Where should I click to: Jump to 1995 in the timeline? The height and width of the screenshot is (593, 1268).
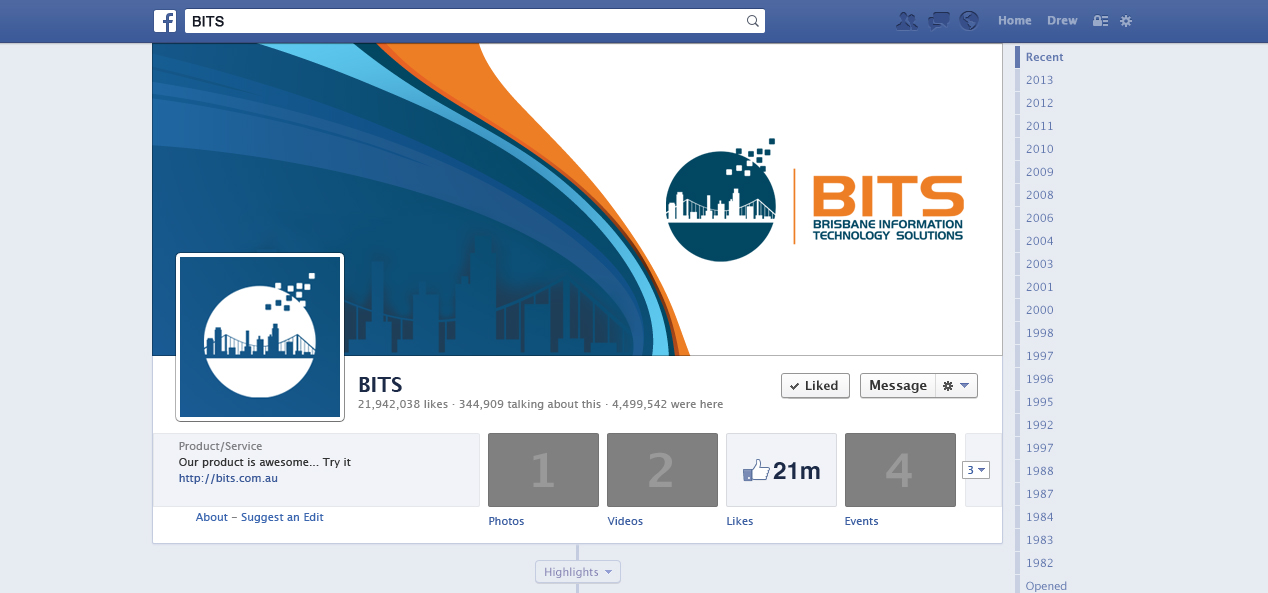pyautogui.click(x=1039, y=402)
